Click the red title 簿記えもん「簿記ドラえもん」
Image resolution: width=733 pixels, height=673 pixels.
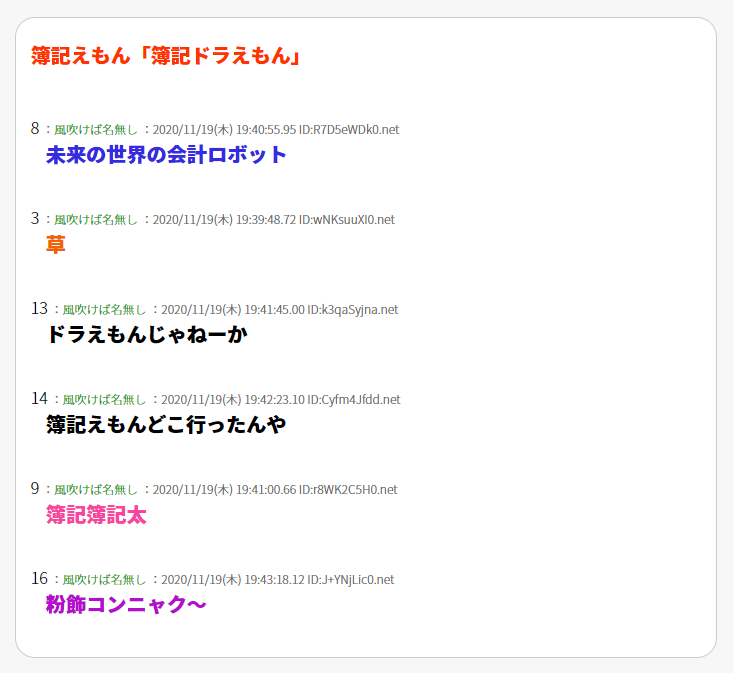pyautogui.click(x=166, y=56)
